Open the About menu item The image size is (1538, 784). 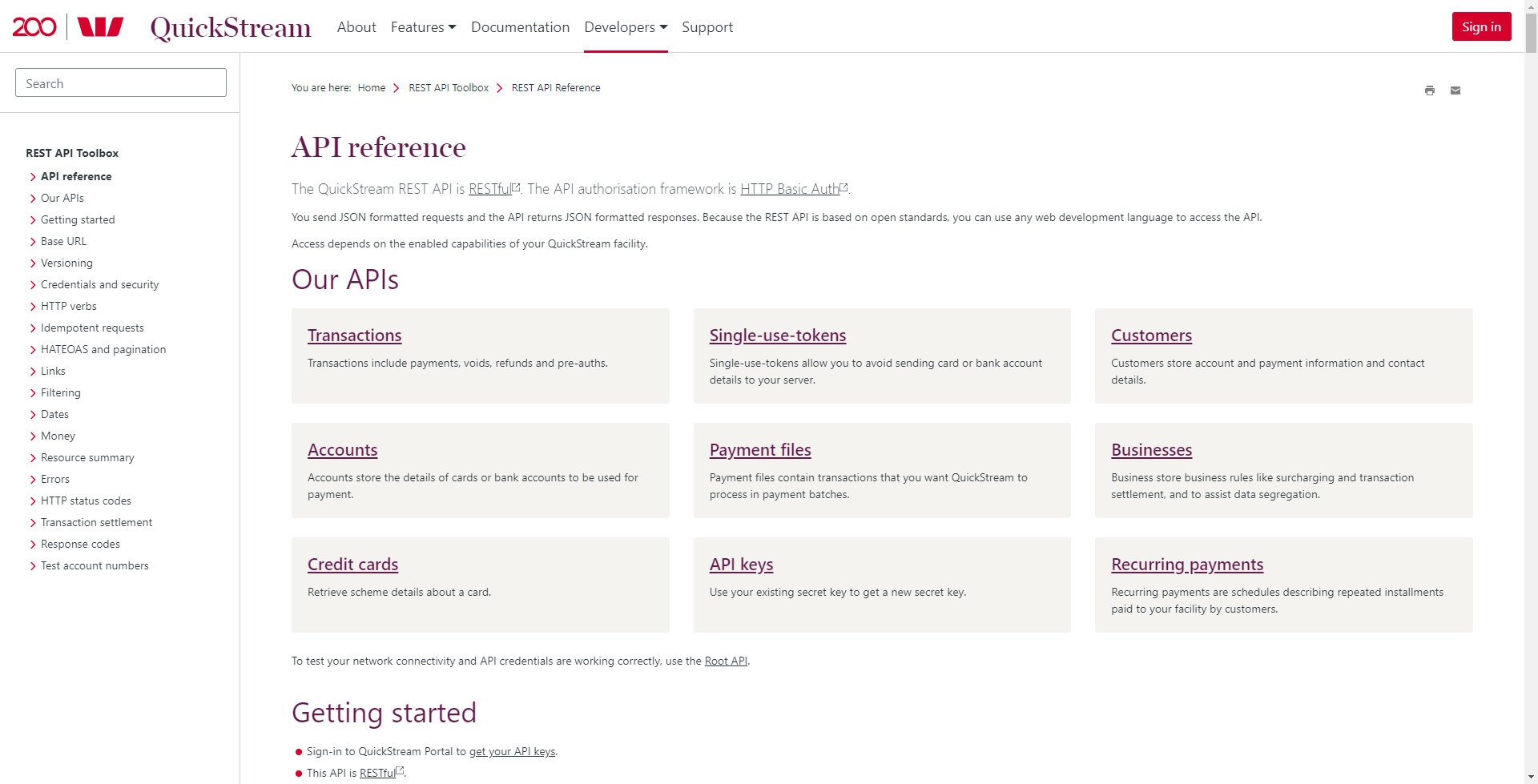tap(356, 27)
